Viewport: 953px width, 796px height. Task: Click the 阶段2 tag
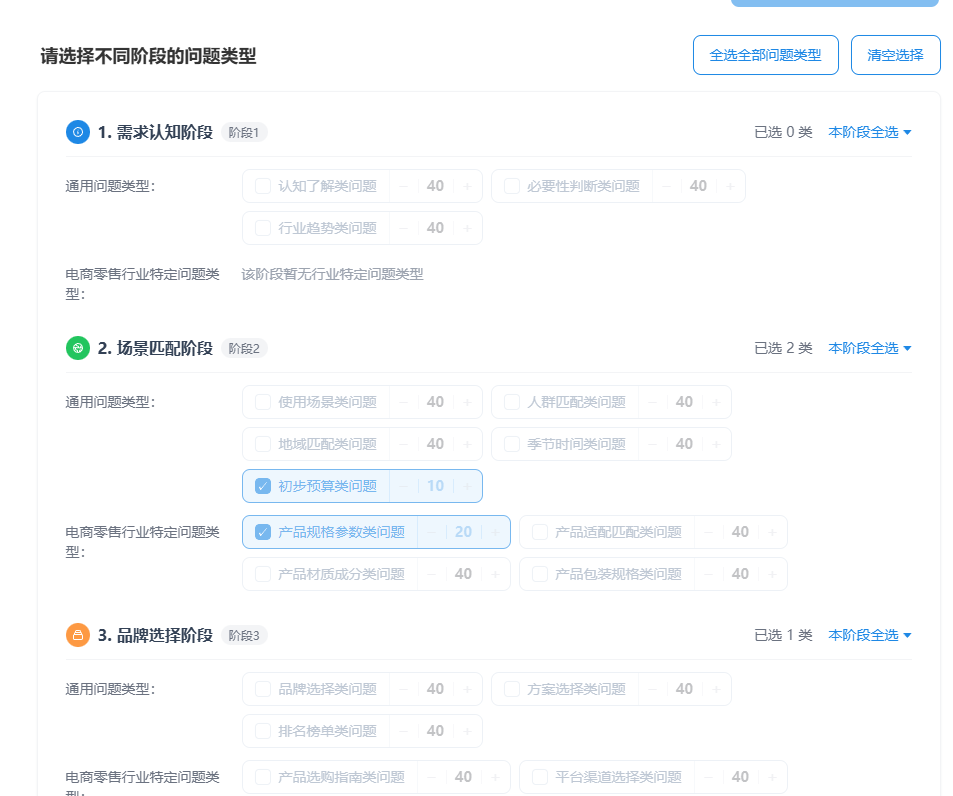click(244, 349)
